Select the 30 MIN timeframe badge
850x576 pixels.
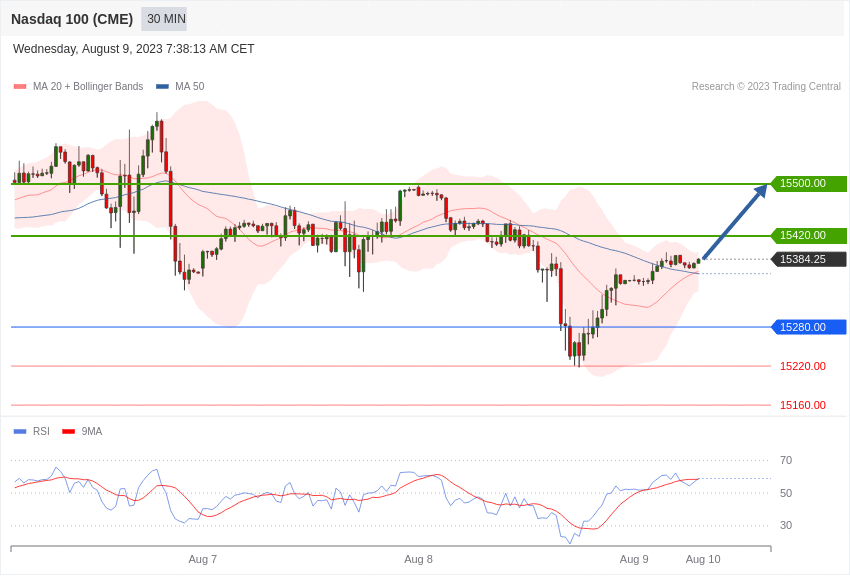(x=164, y=19)
